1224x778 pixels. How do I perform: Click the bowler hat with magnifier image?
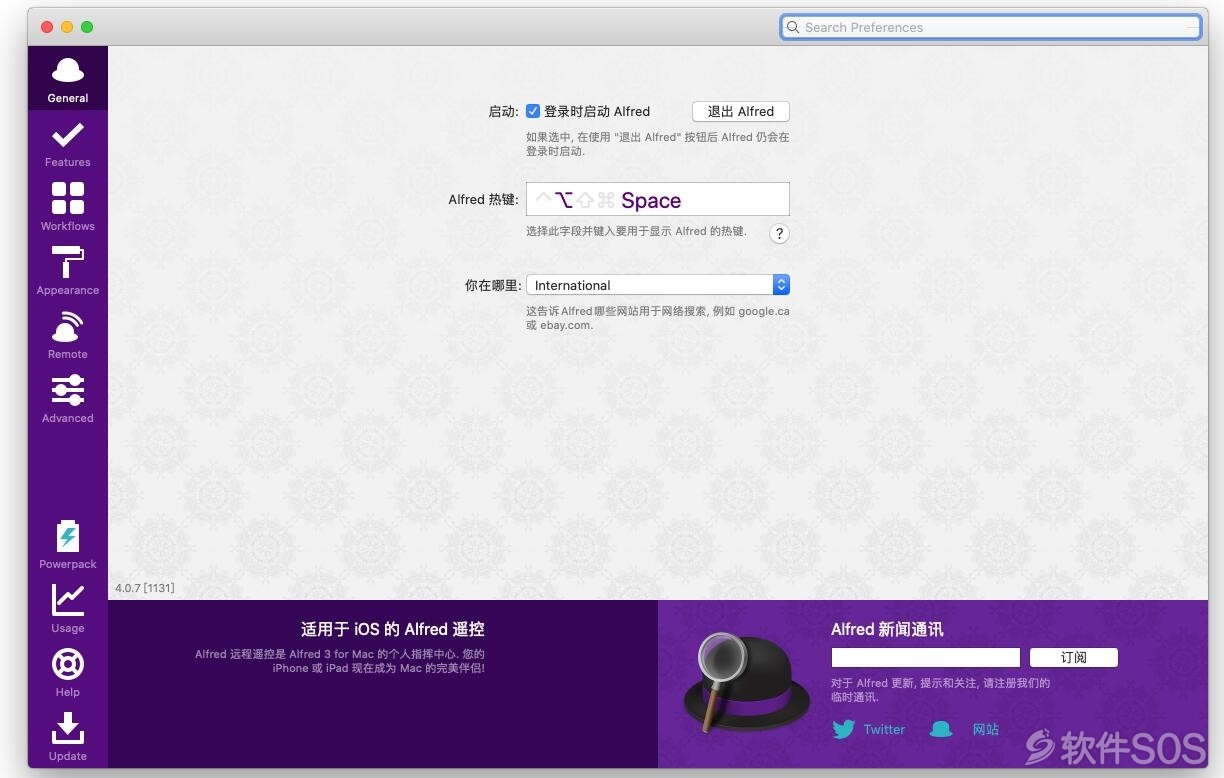746,683
